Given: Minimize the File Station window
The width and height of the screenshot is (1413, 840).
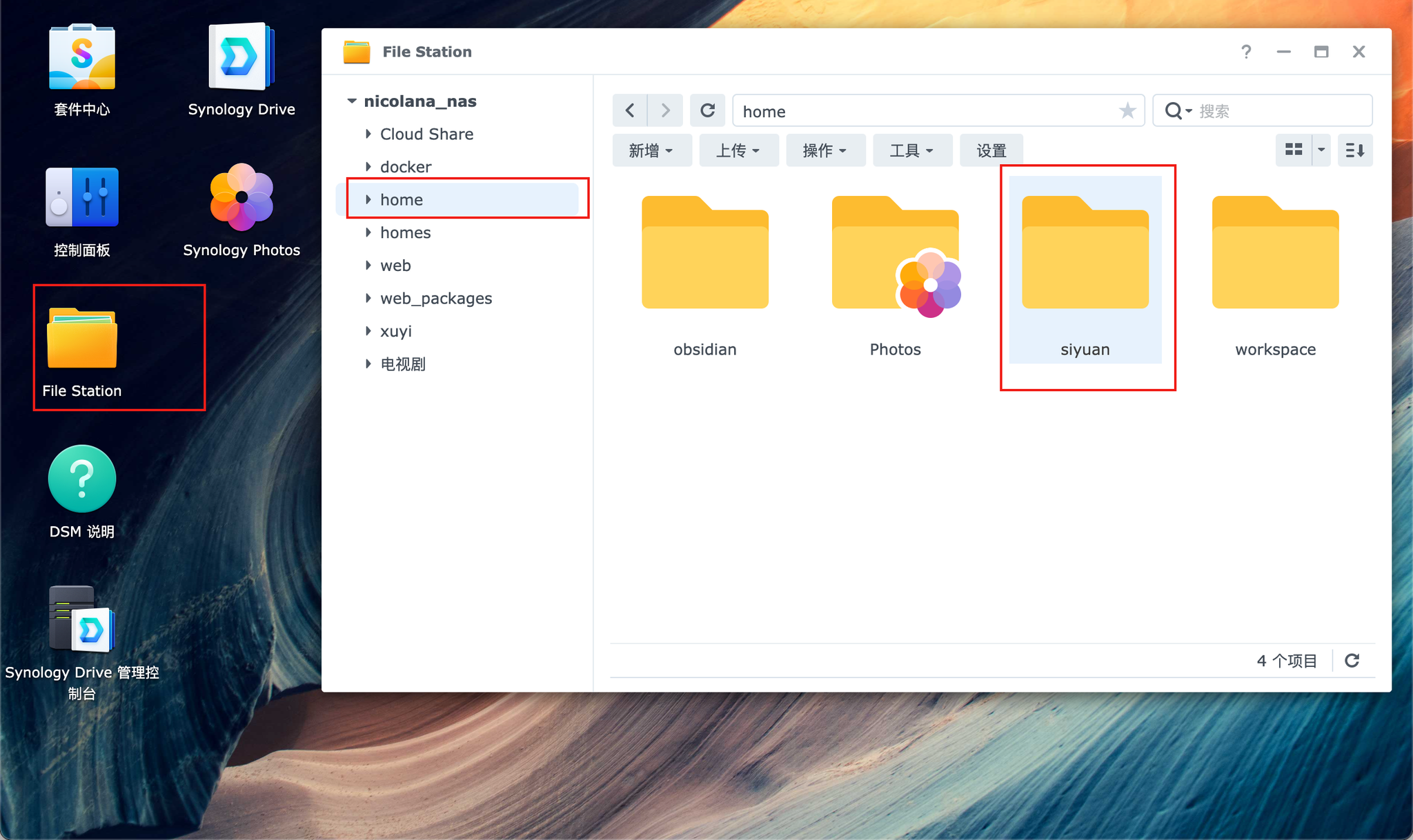Looking at the screenshot, I should [1284, 52].
